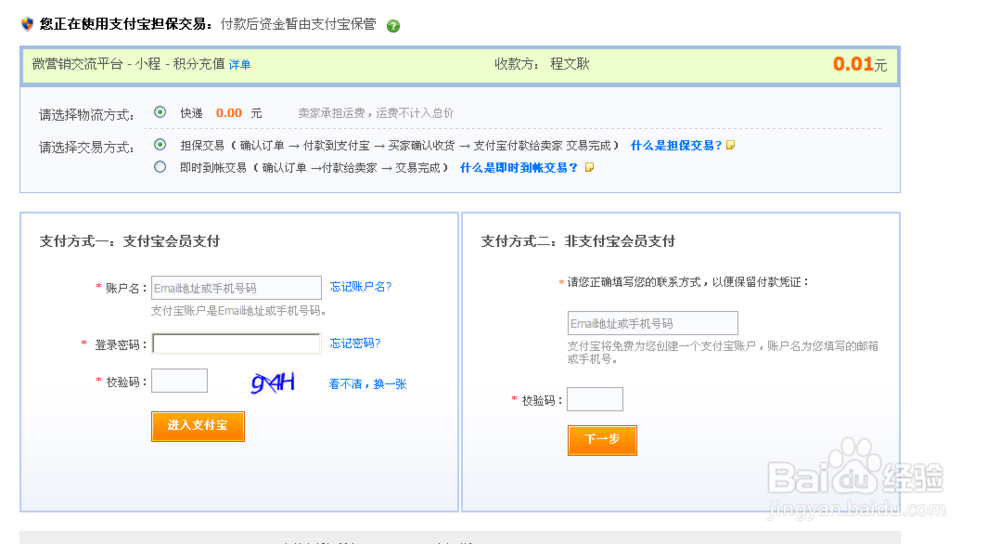Select the 快递 shipping radio button
Image resolution: width=1000 pixels, height=544 pixels.
click(x=160, y=112)
